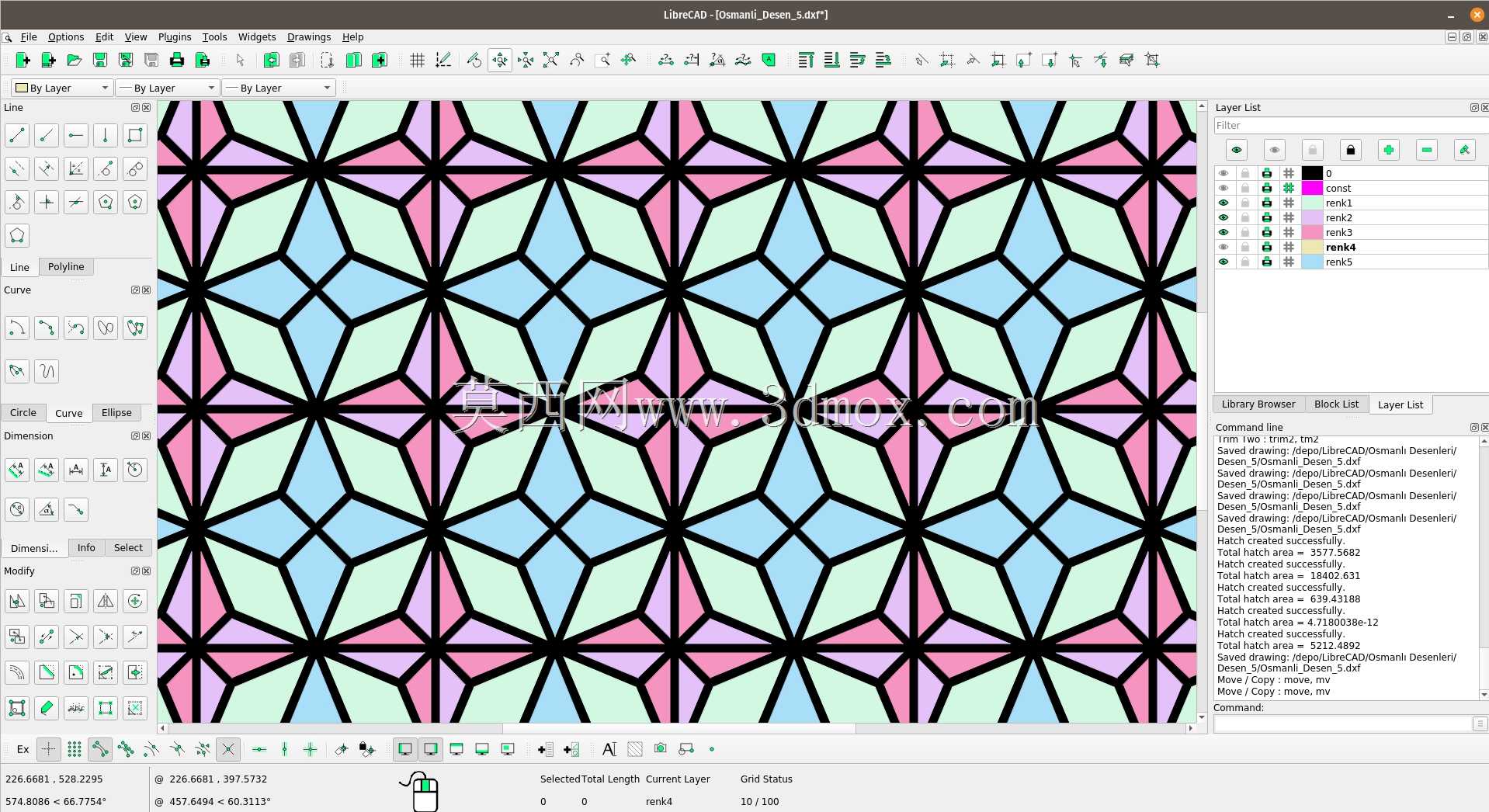Click the const magenta color swatch

1312,188
